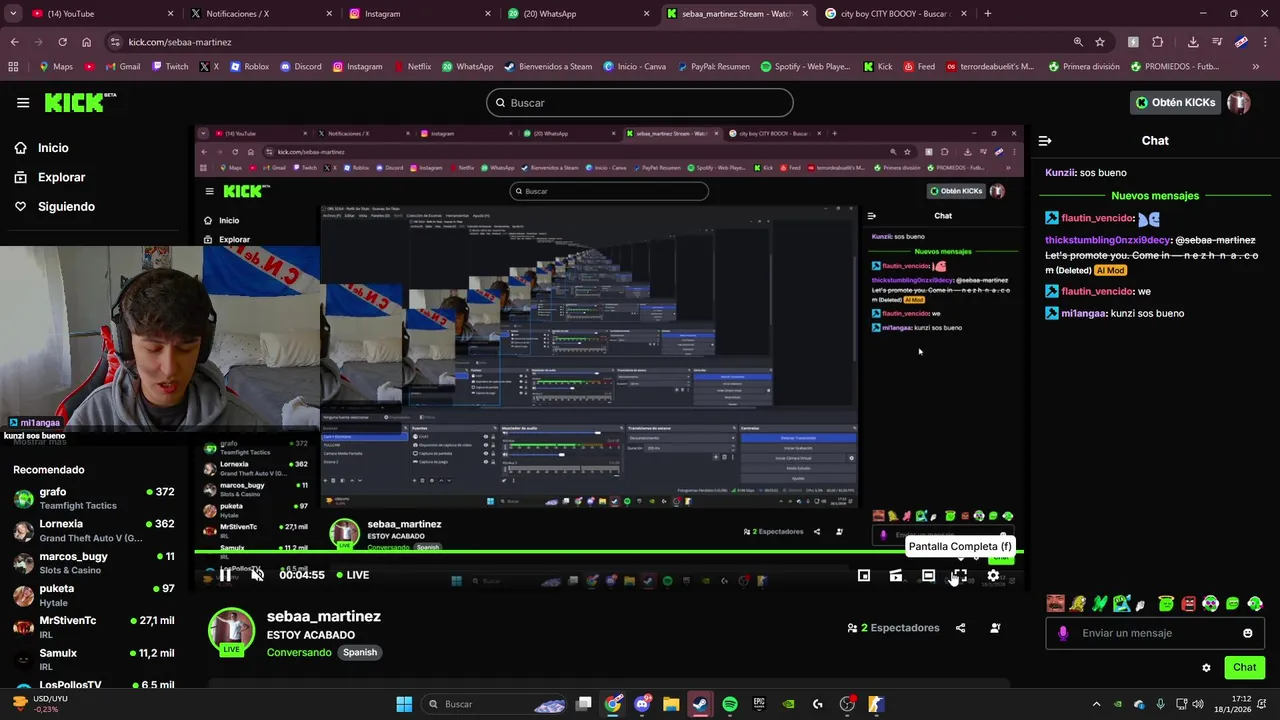Reload the page
Image resolution: width=1280 pixels, height=720 pixels.
click(x=62, y=42)
